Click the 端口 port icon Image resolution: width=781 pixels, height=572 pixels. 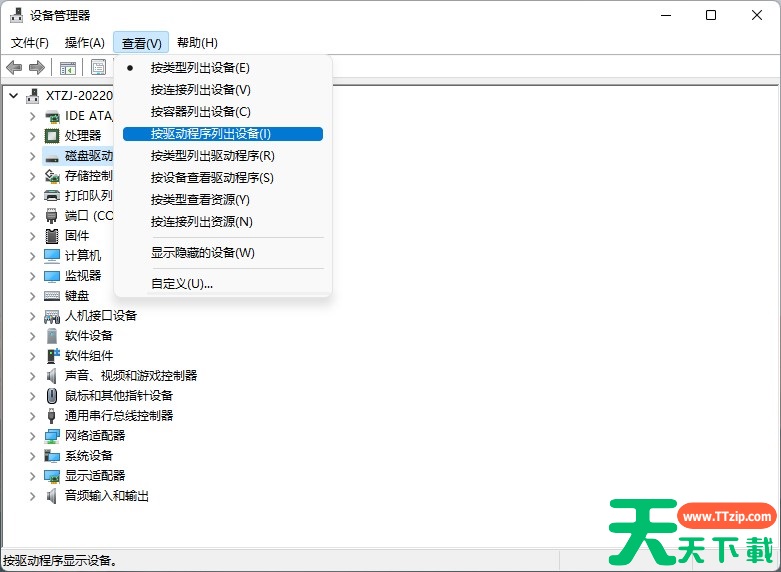pyautogui.click(x=52, y=216)
